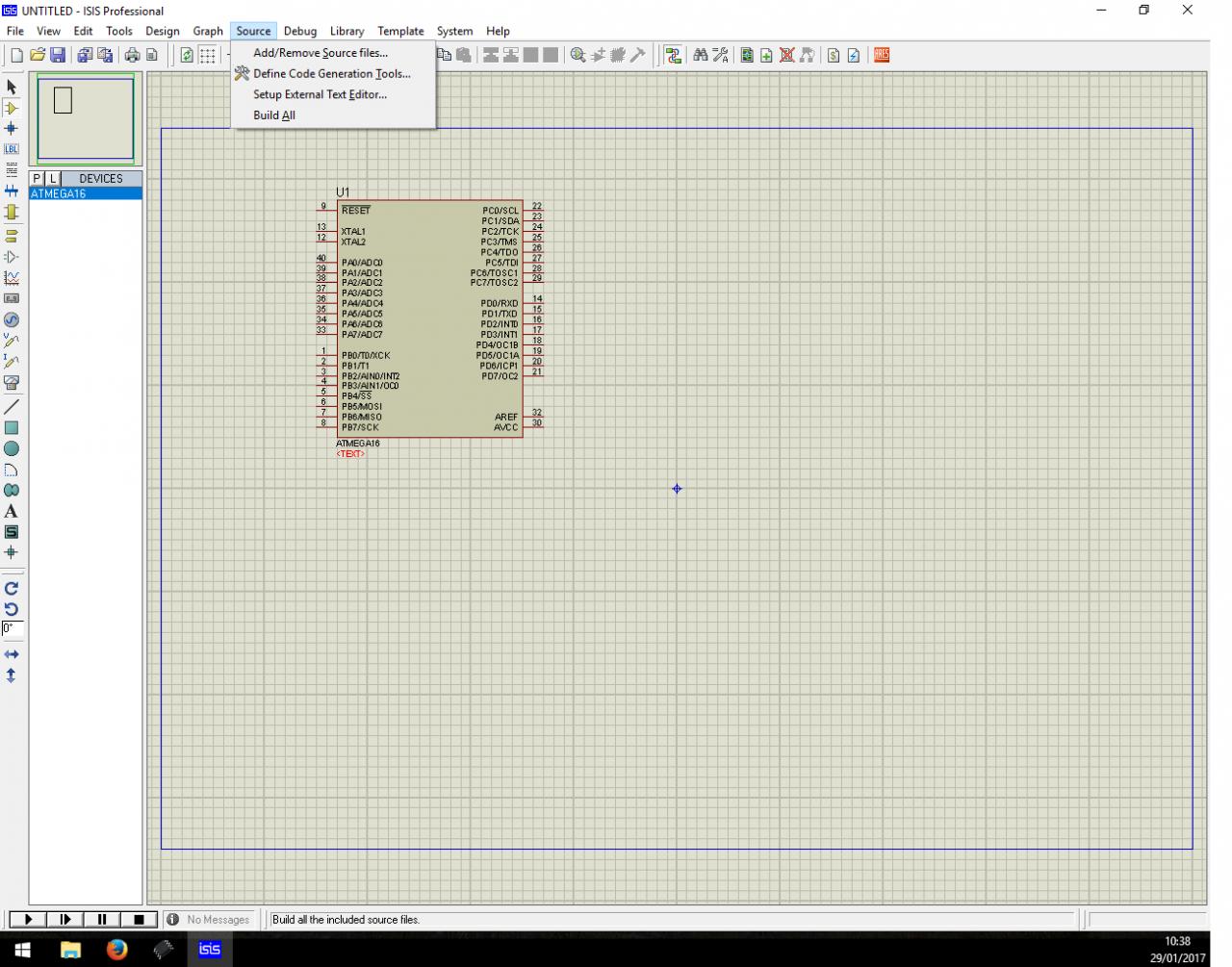1232x967 pixels.
Task: Select the 2D line drawing tool
Action: tap(12, 407)
